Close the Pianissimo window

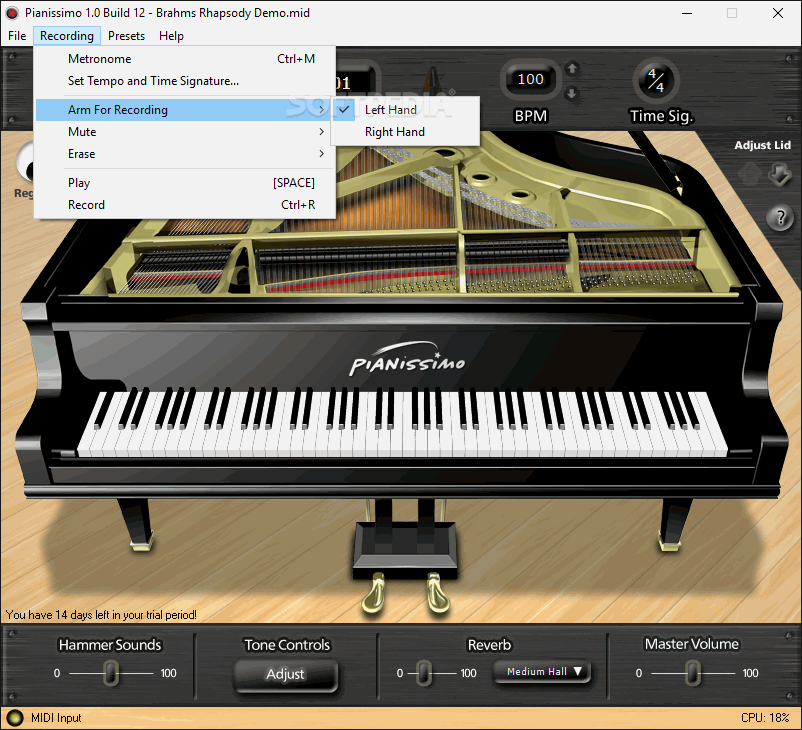778,13
